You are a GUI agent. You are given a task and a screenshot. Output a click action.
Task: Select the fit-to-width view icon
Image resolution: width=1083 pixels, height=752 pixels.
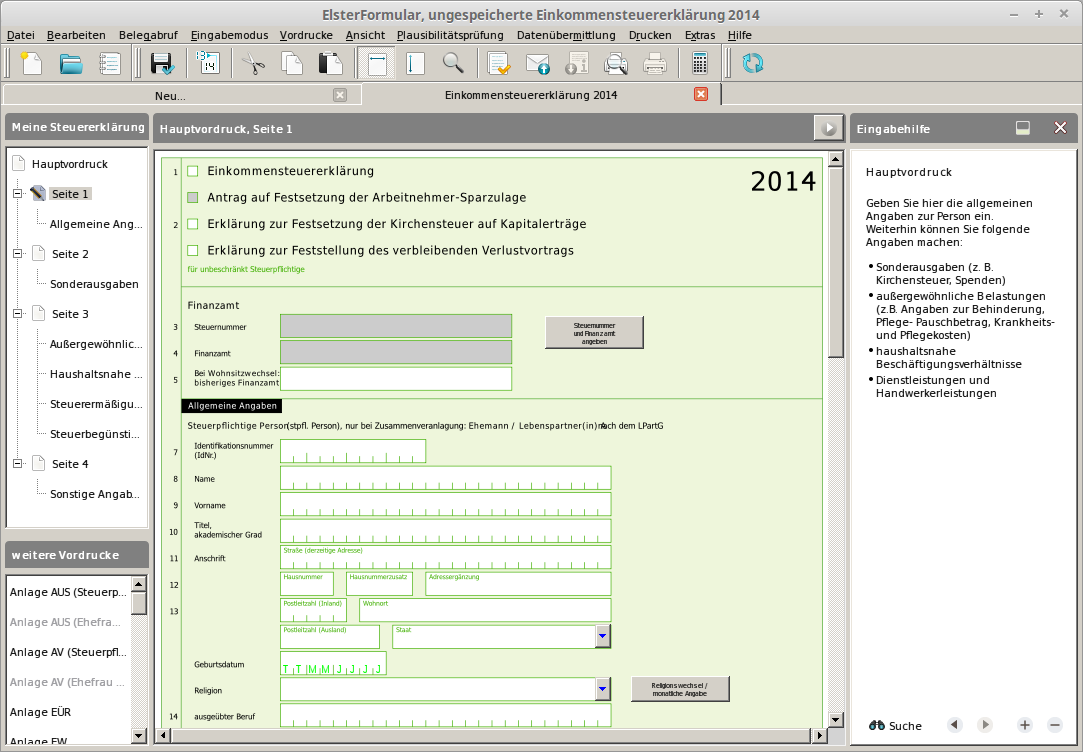tap(377, 64)
